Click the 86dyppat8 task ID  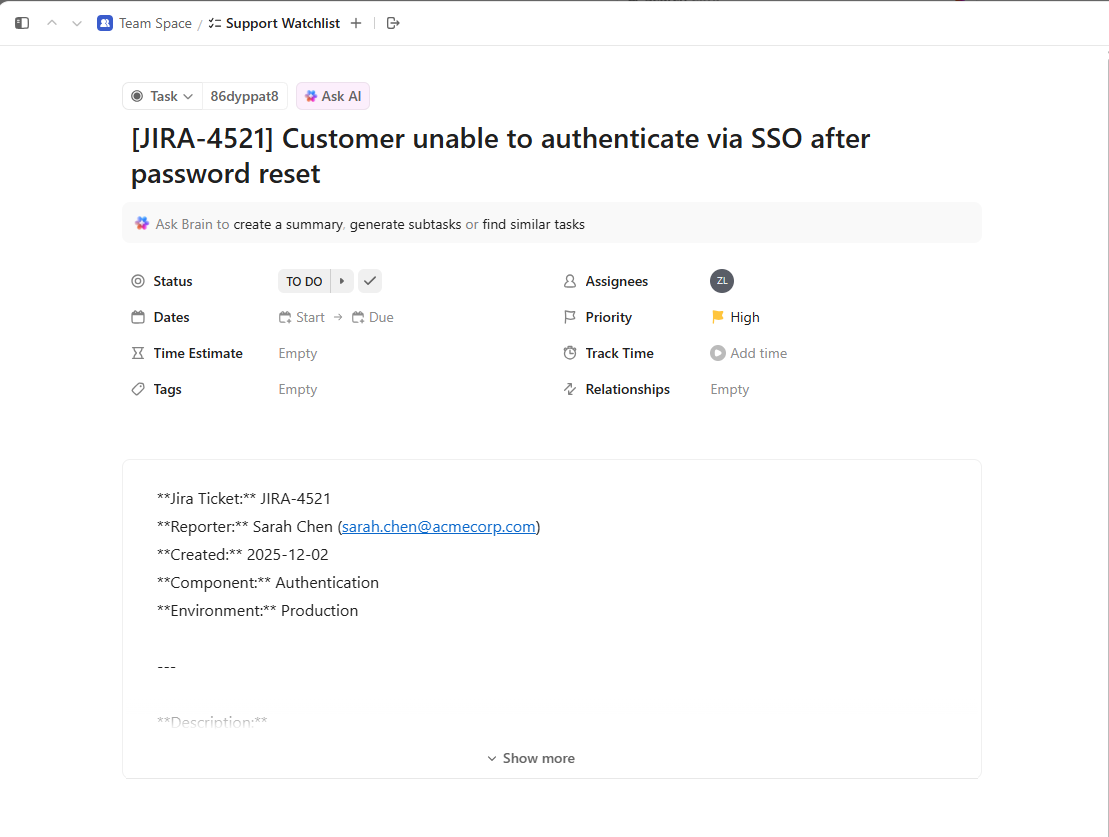[x=245, y=96]
